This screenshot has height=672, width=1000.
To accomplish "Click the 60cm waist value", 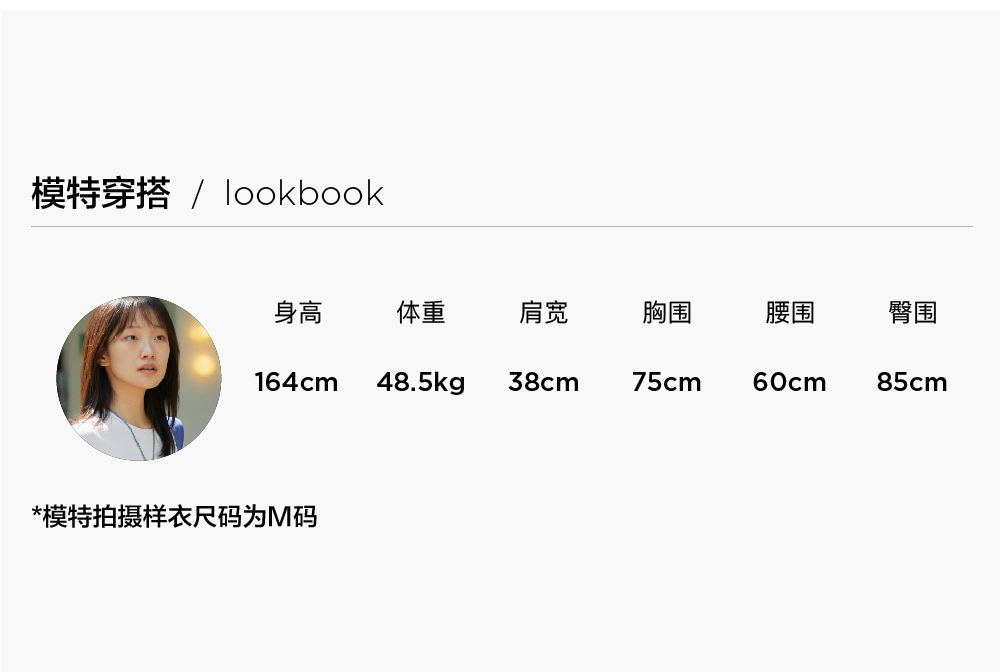I will click(x=790, y=382).
